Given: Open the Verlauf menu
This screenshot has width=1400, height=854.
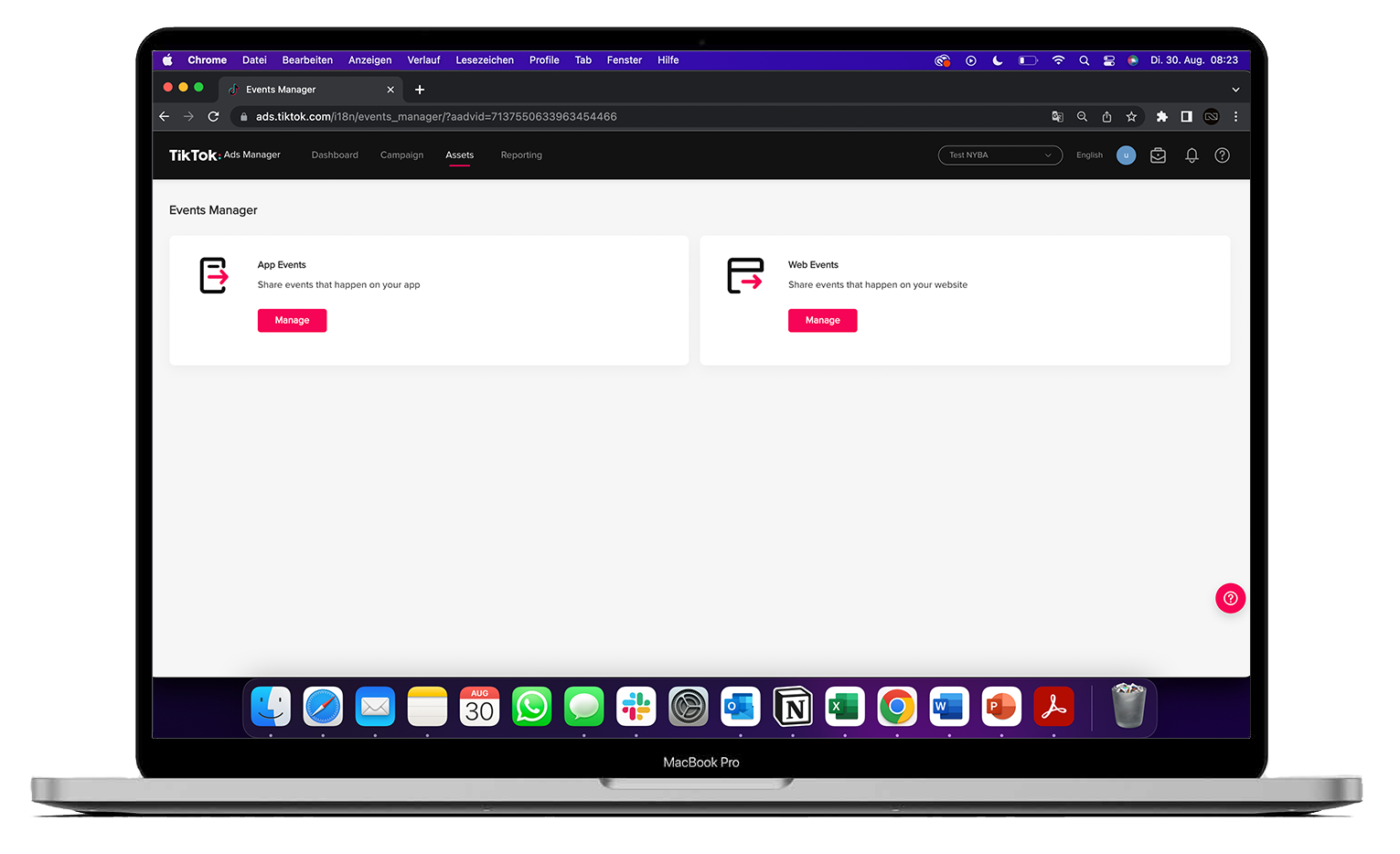Looking at the screenshot, I should (423, 60).
